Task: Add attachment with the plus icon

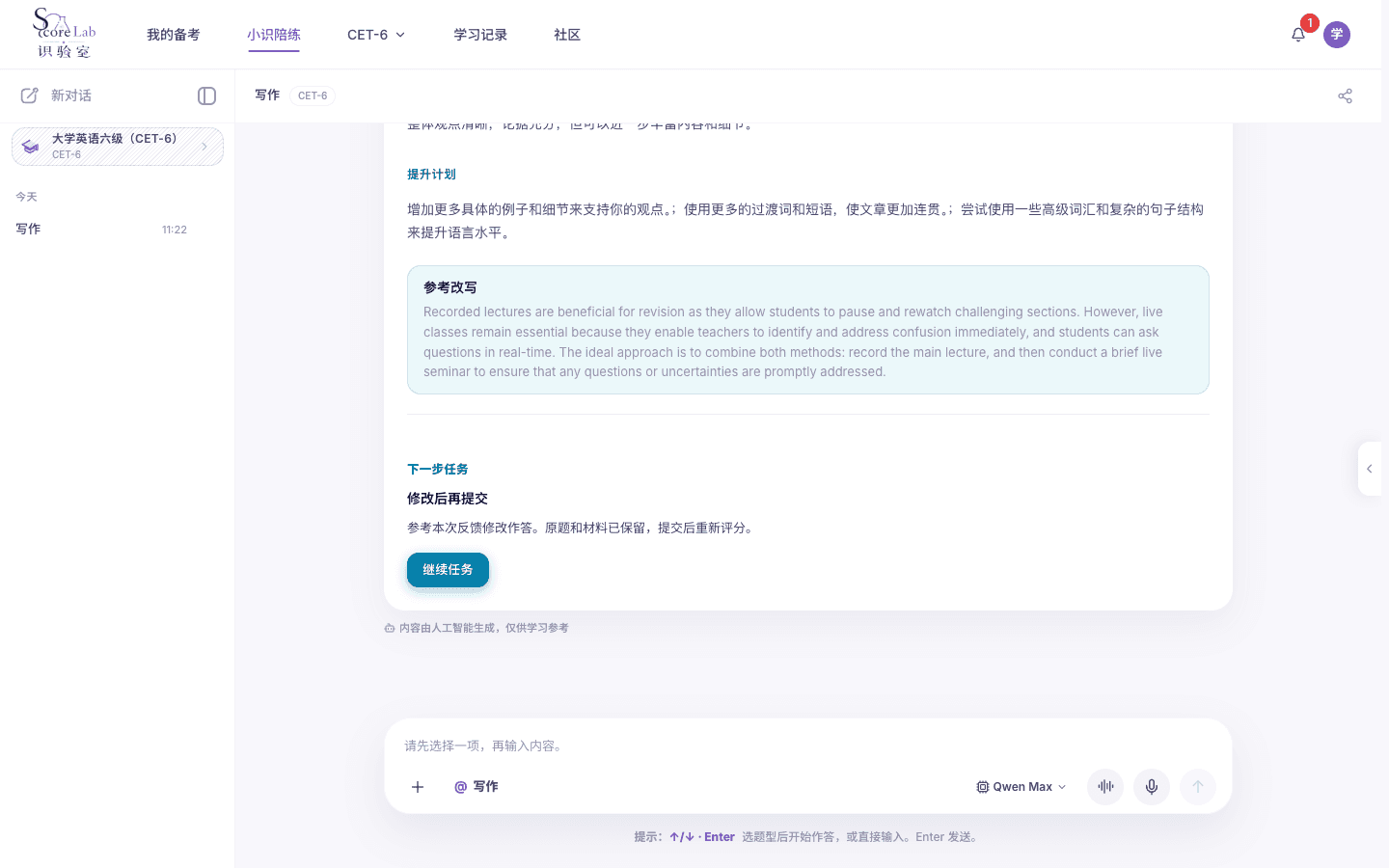Action: coord(418,787)
